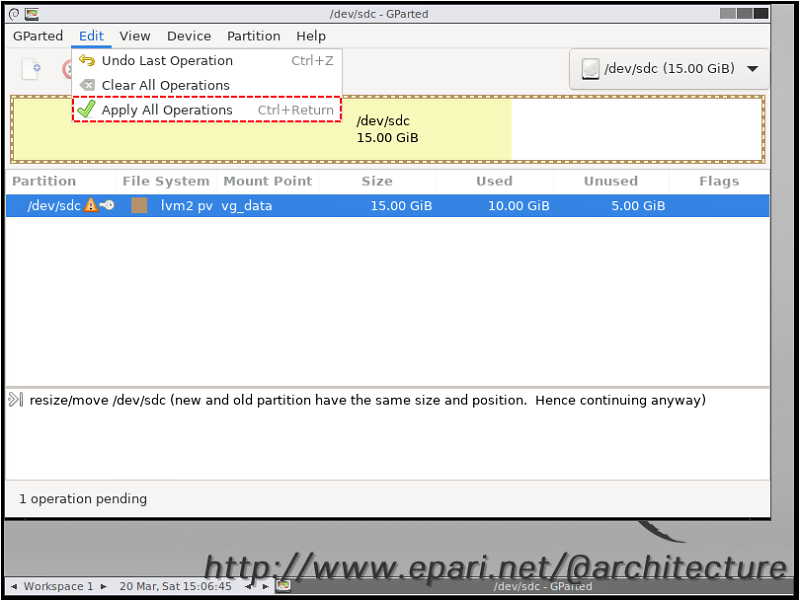The width and height of the screenshot is (800, 600).
Task: Click the device selector dropdown arrow
Action: (x=753, y=68)
